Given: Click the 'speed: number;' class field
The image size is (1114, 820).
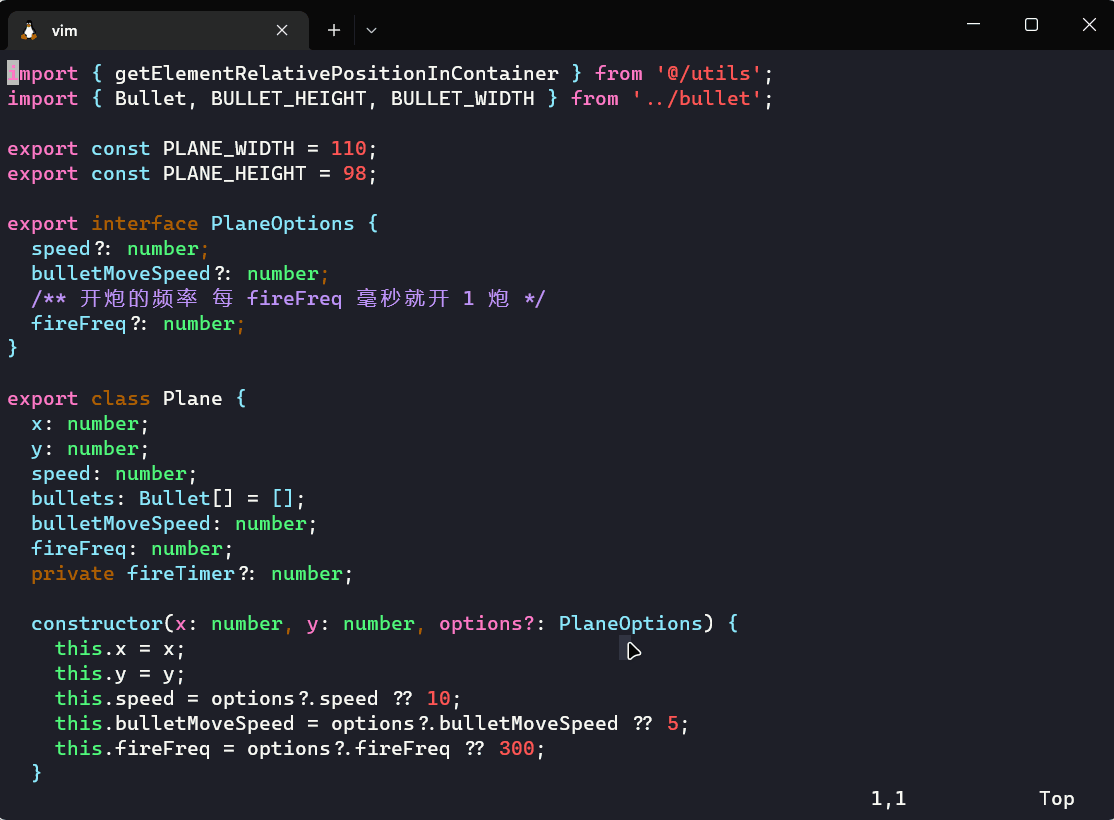Looking at the screenshot, I should coord(114,473).
